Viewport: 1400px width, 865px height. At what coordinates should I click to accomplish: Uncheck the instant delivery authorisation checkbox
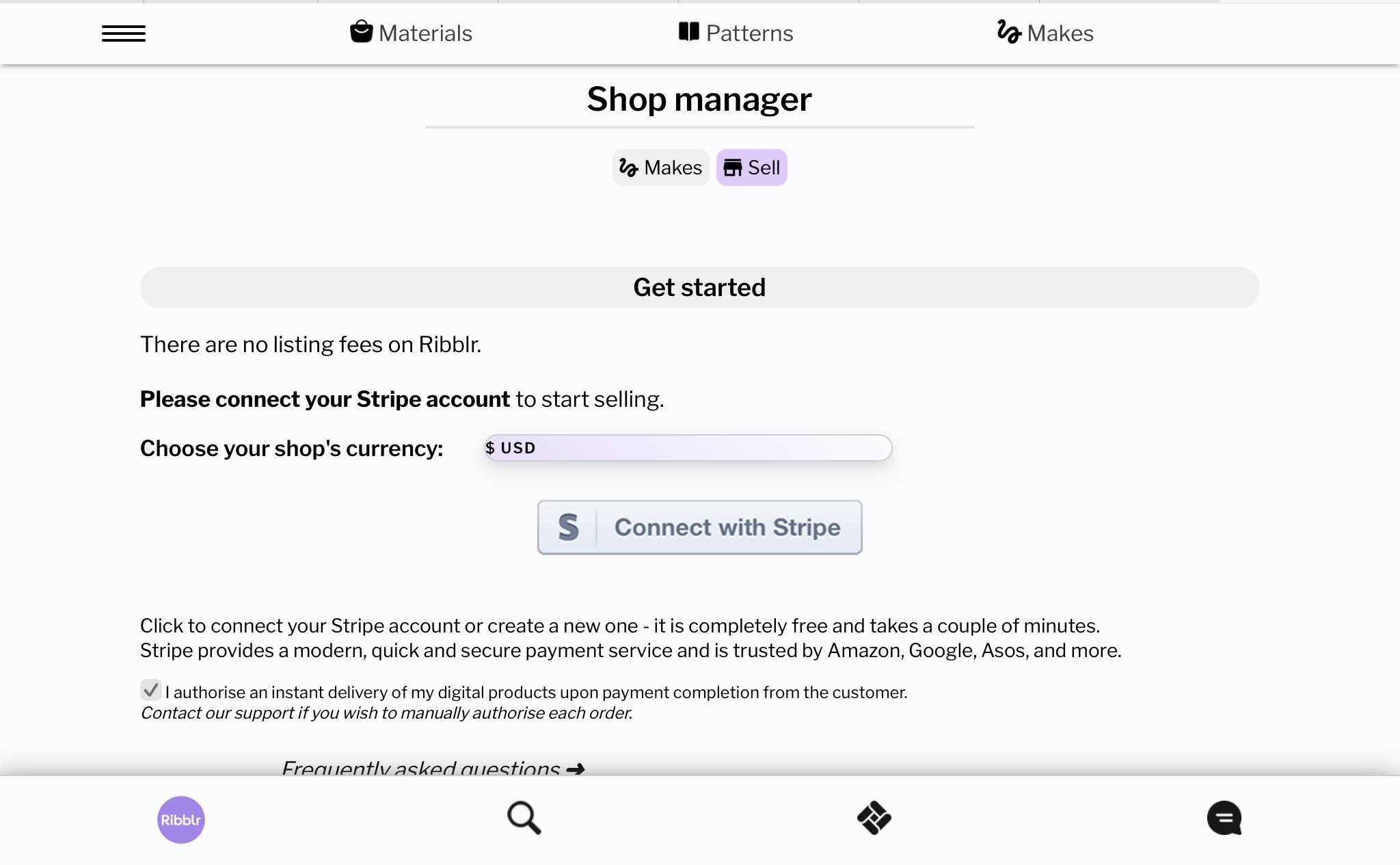pos(150,690)
